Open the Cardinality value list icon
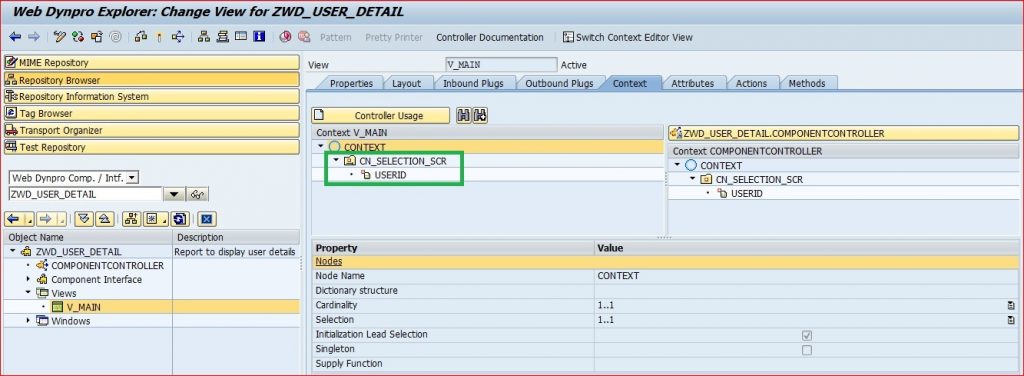The height and width of the screenshot is (376, 1024). (x=1011, y=306)
